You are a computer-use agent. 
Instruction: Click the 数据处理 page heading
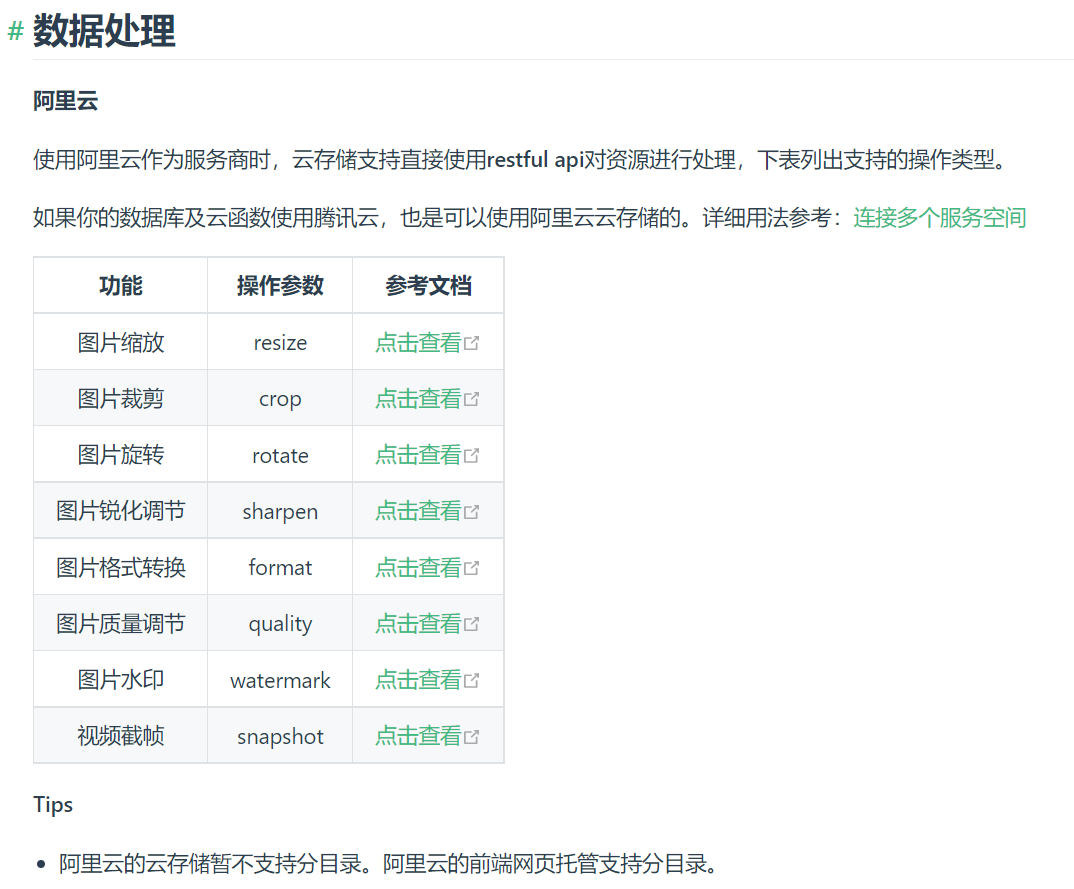[104, 32]
